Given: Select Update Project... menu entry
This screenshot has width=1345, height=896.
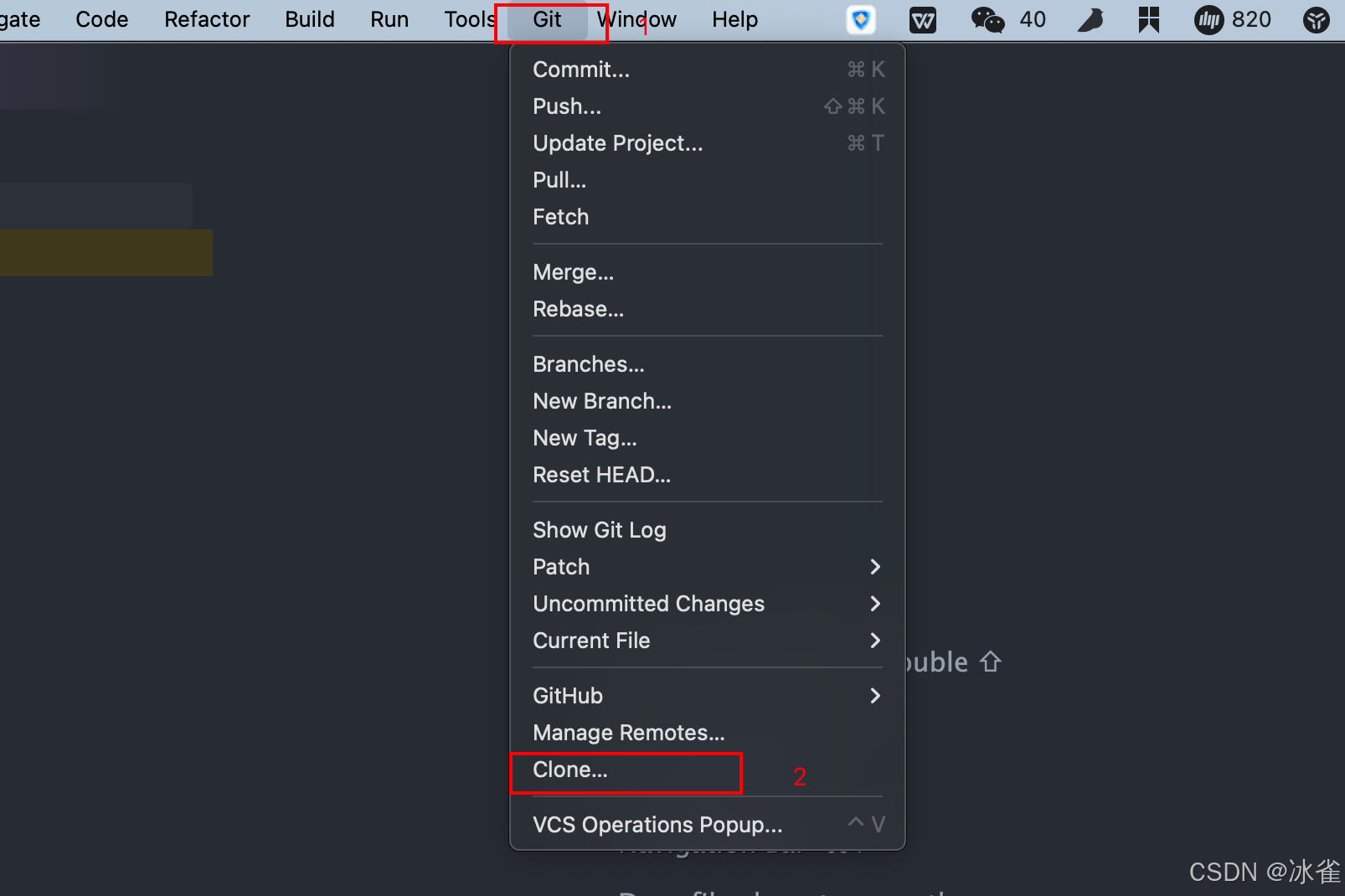Looking at the screenshot, I should 708,143.
